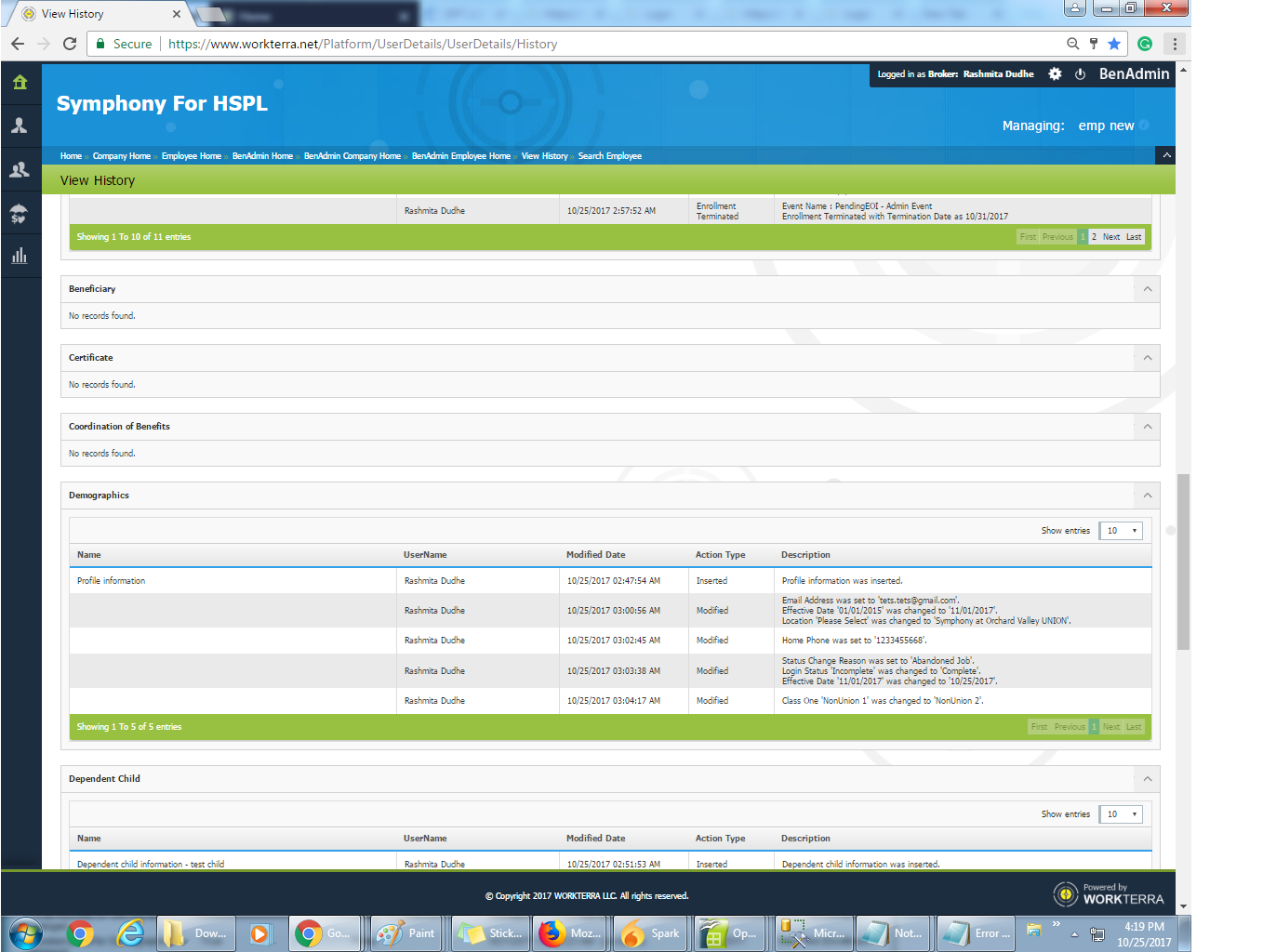Image resolution: width=1263 pixels, height=952 pixels.
Task: Open the Paint taskbar item
Action: click(x=406, y=932)
